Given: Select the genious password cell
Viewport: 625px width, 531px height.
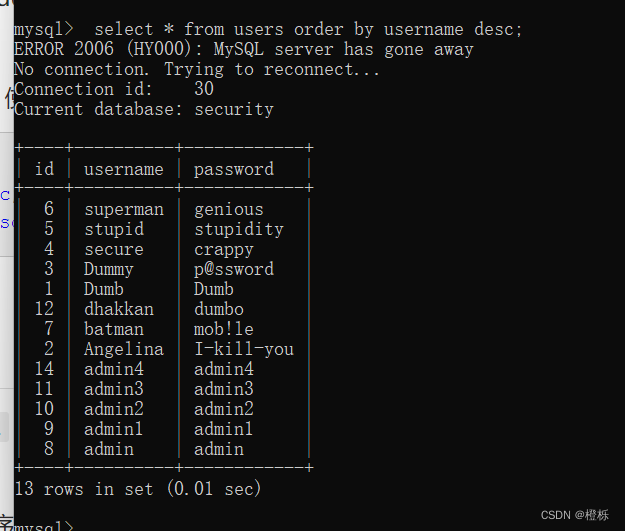Looking at the screenshot, I should (x=228, y=210).
